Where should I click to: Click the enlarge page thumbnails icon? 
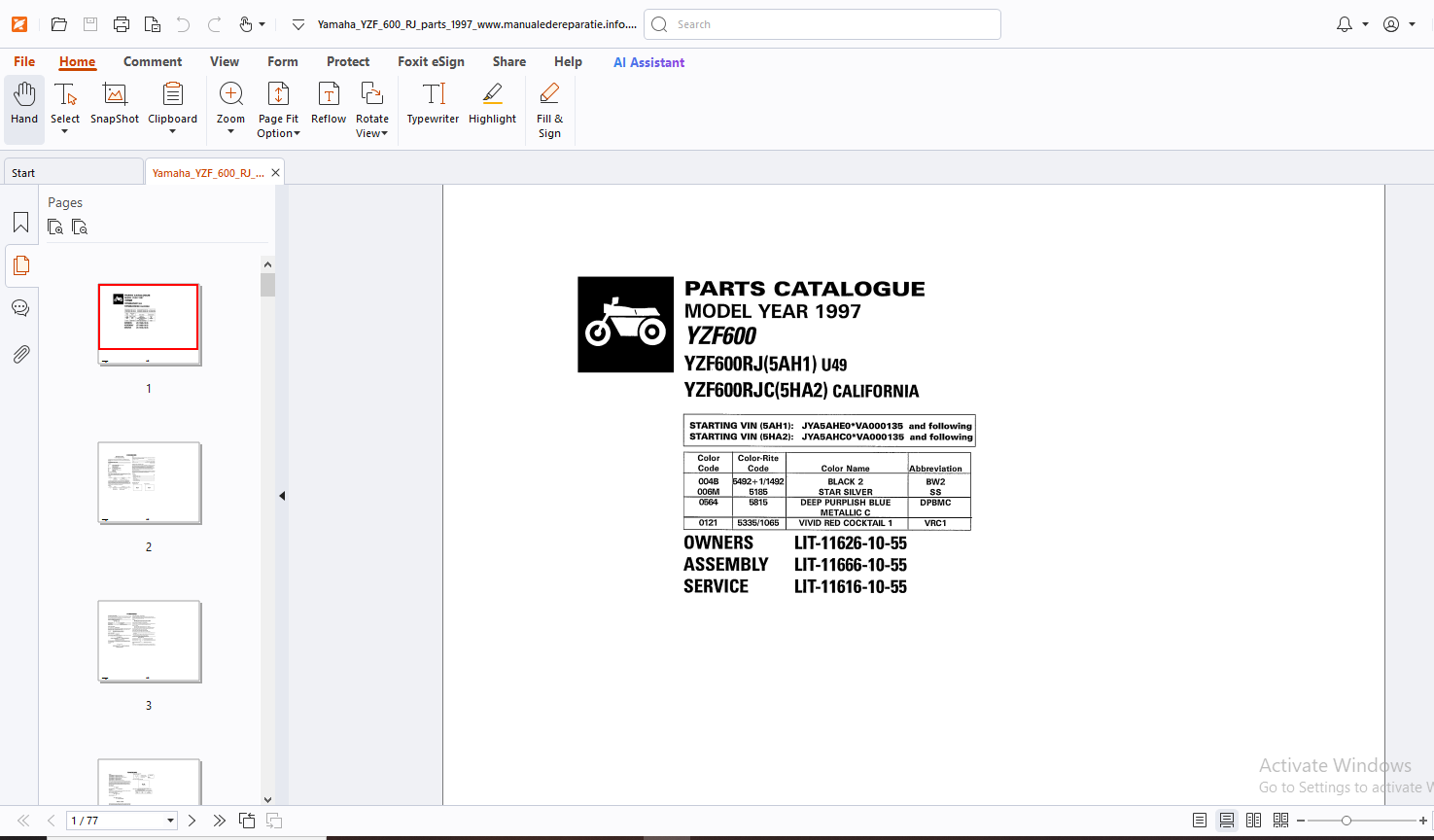(55, 227)
